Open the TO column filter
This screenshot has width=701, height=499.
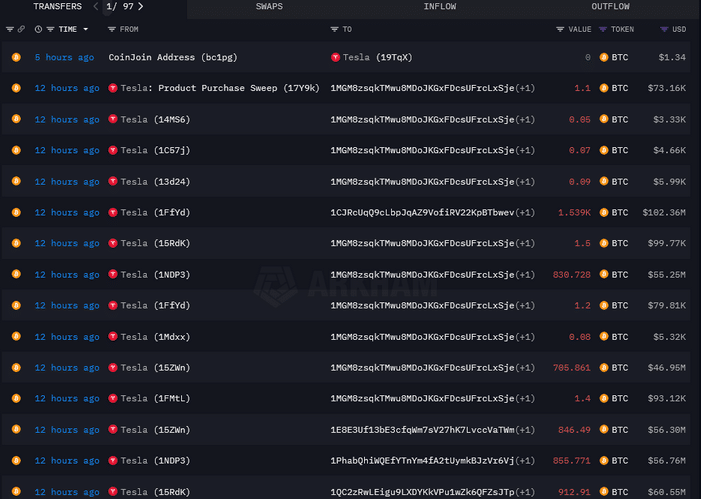334,29
